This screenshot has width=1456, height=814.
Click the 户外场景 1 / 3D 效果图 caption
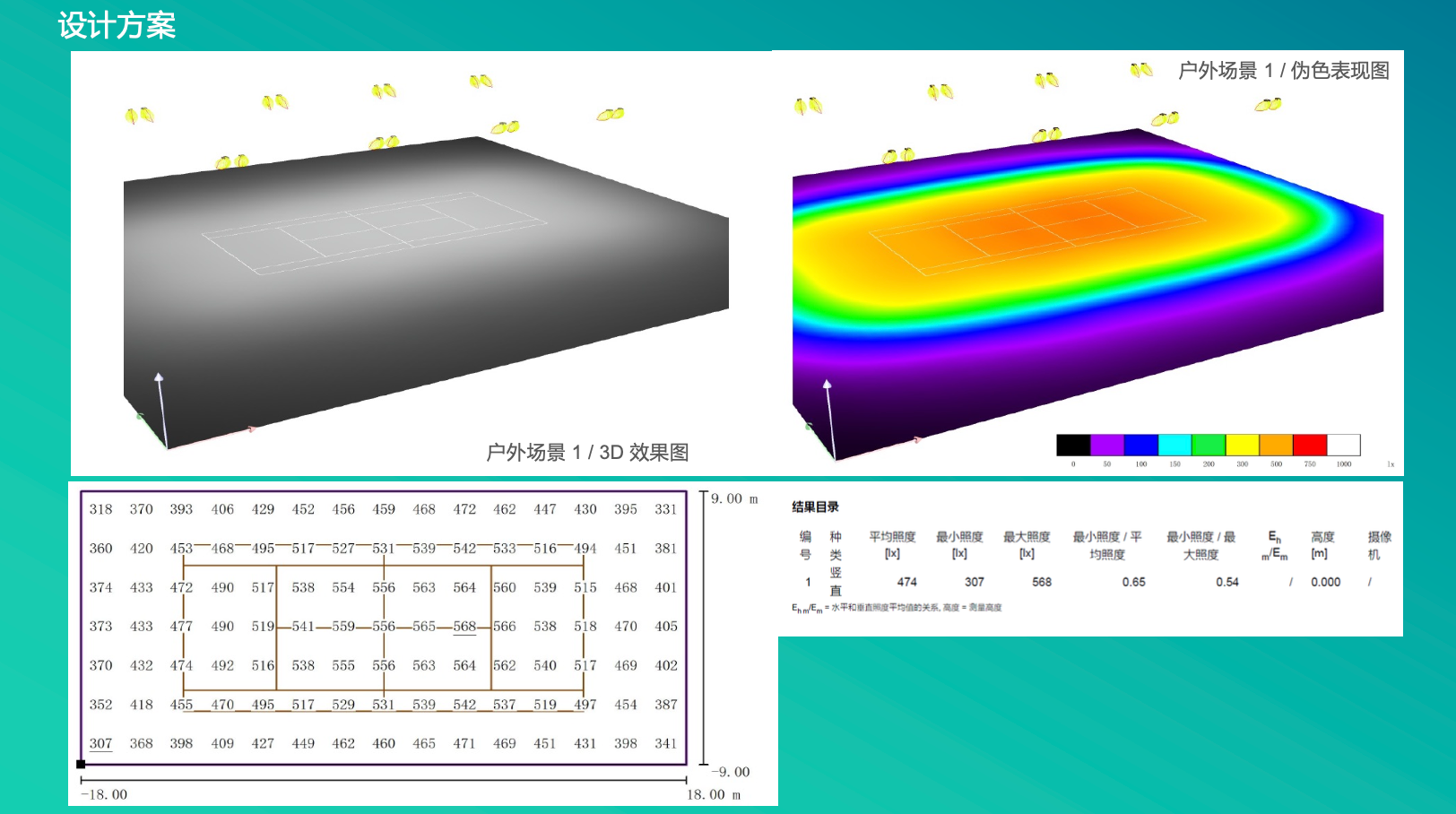pyautogui.click(x=587, y=452)
